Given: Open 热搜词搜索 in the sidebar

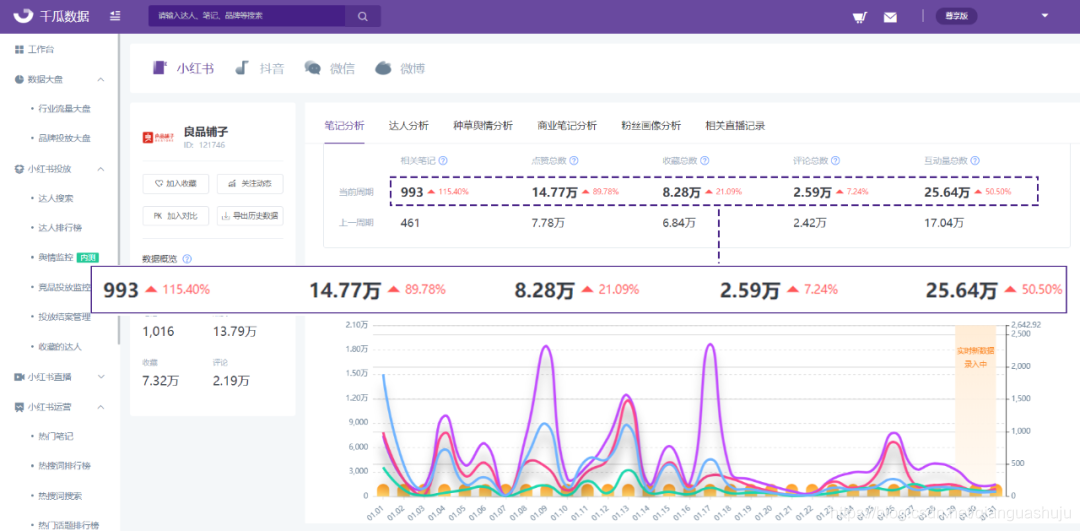Looking at the screenshot, I should coord(61,495).
